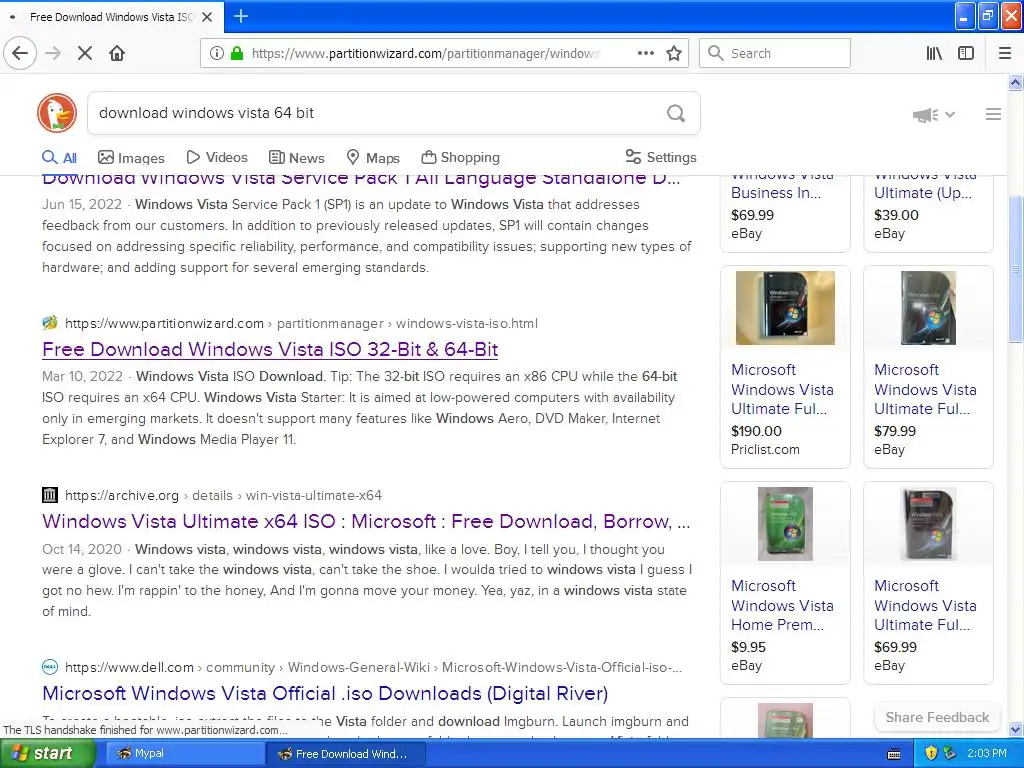The height and width of the screenshot is (768, 1024).
Task: Open the green Vista Home Premium thumbnail
Action: 785,524
